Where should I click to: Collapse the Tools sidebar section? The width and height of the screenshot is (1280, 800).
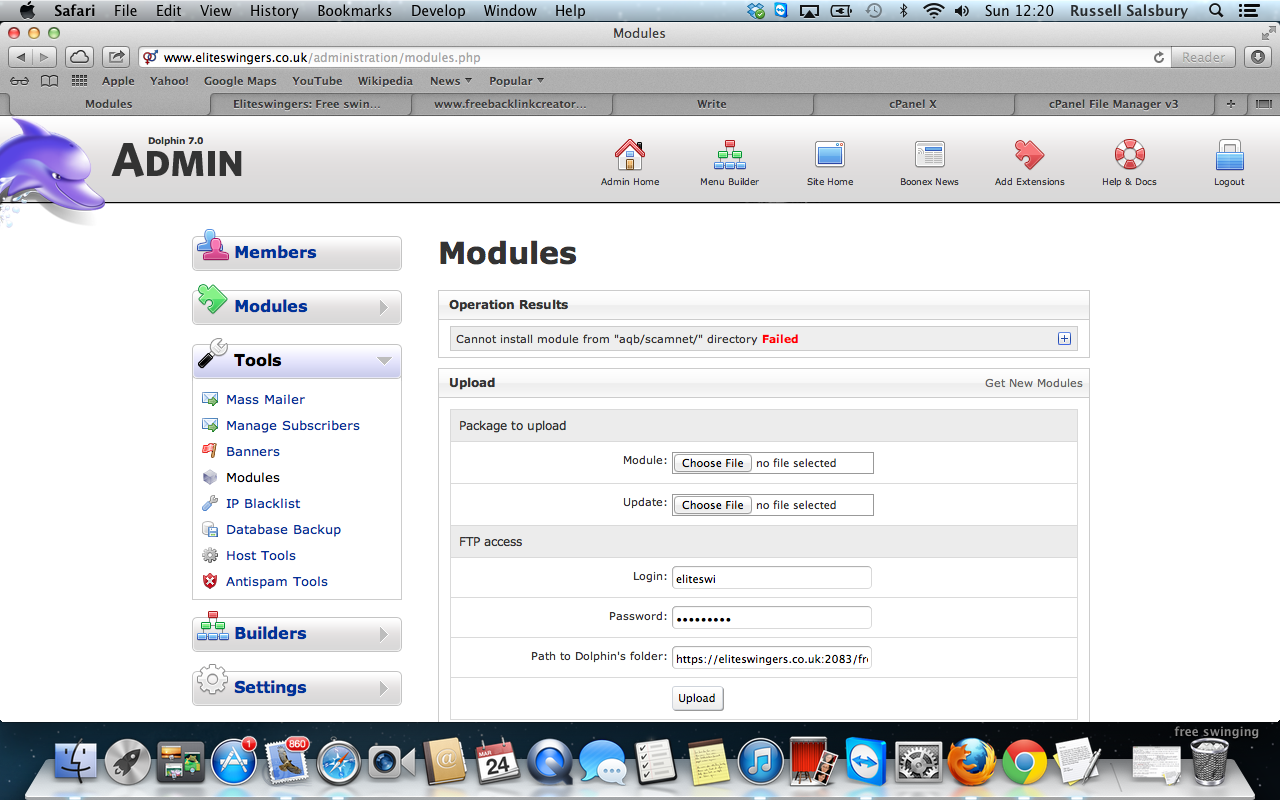click(x=384, y=361)
